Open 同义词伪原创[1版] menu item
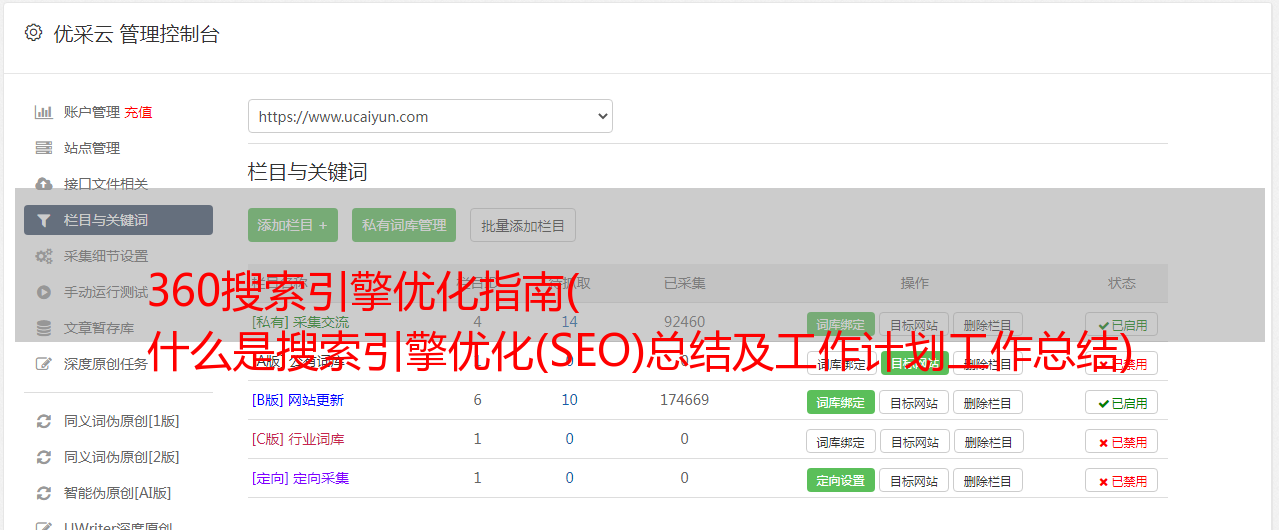 pyautogui.click(x=122, y=421)
